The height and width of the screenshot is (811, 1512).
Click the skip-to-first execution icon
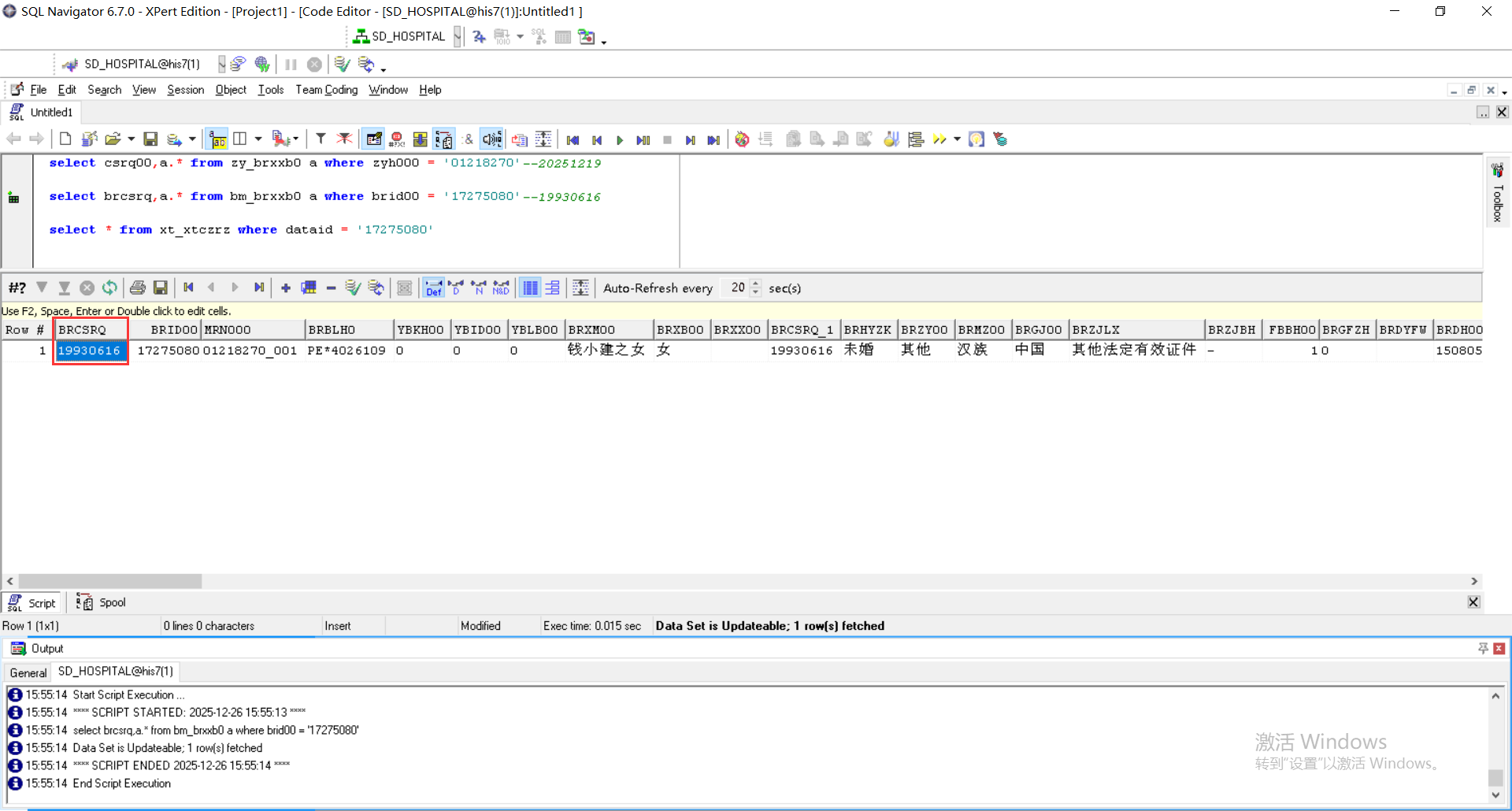click(573, 140)
